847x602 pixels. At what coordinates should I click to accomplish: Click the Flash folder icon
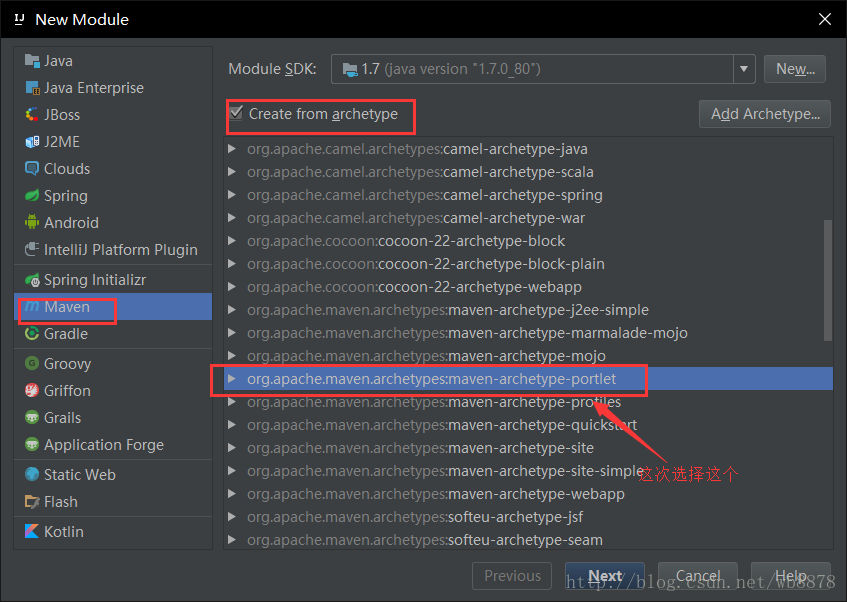(32, 501)
